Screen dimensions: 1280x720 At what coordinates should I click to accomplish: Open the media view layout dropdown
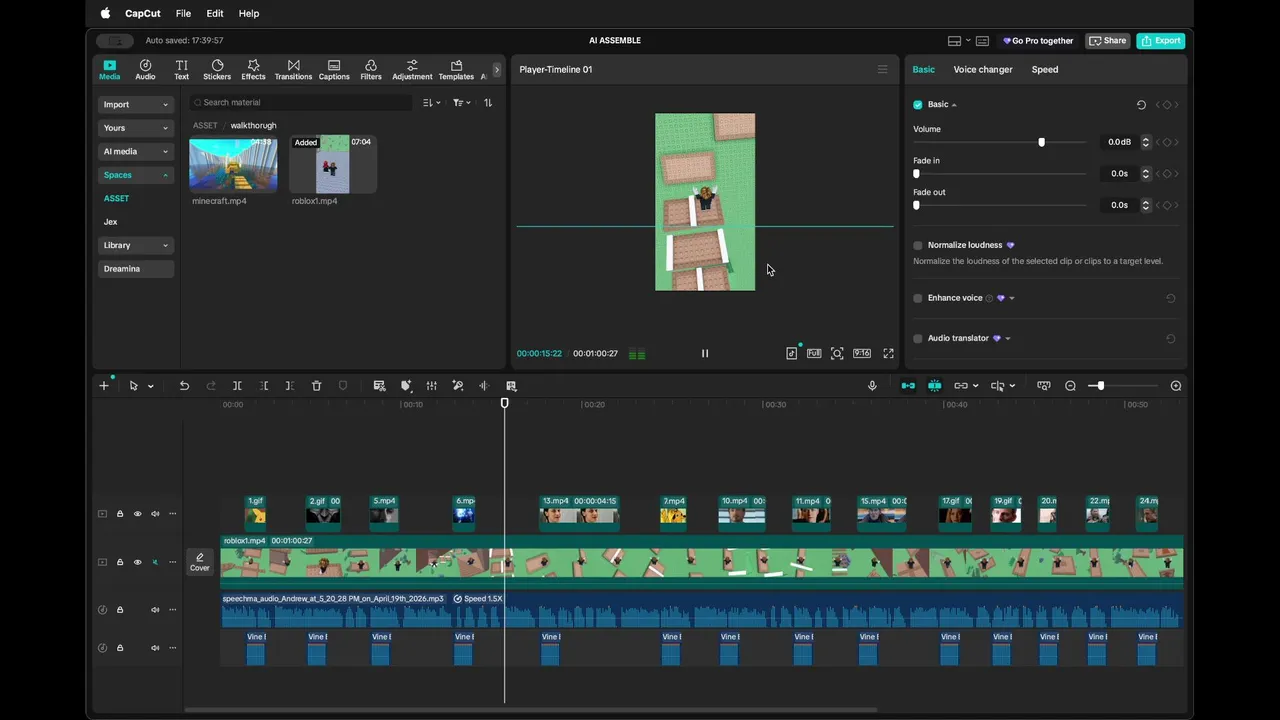[430, 102]
